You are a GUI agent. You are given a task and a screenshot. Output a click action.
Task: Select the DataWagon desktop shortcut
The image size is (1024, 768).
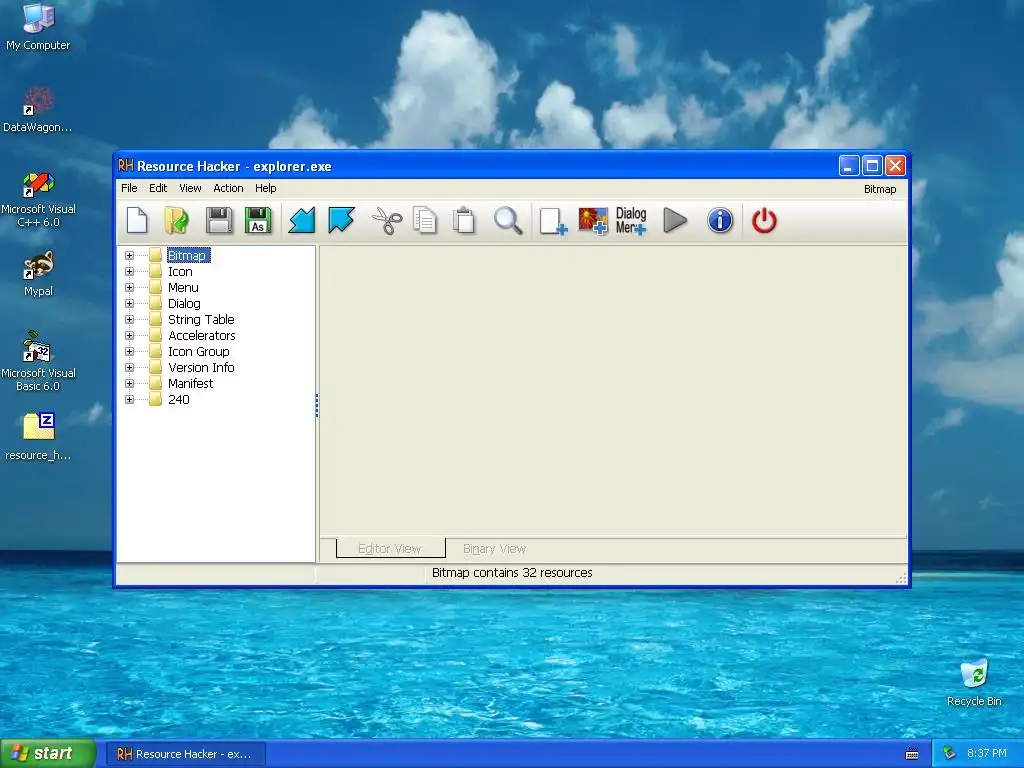[x=38, y=110]
